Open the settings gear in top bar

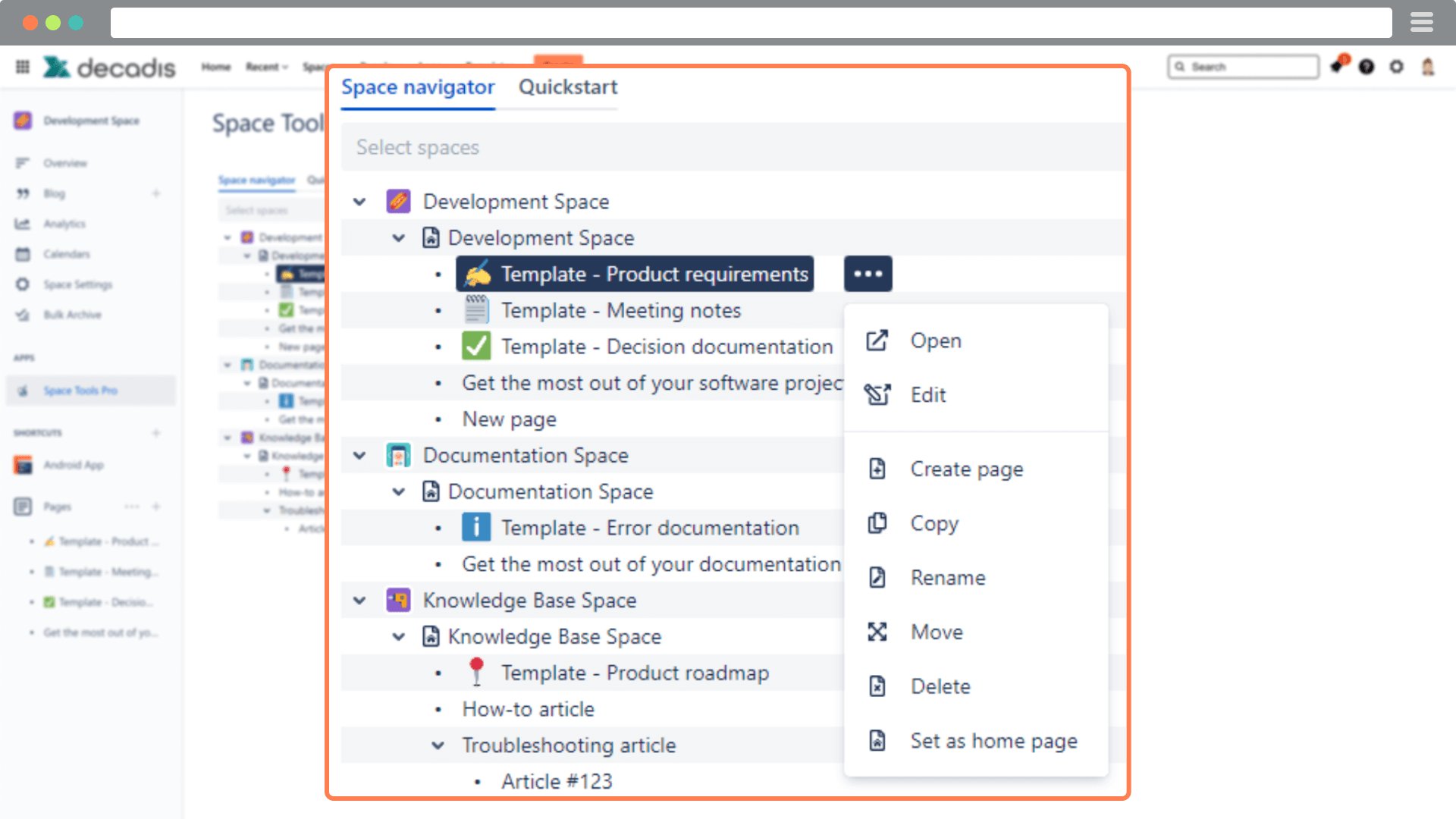pyautogui.click(x=1396, y=67)
